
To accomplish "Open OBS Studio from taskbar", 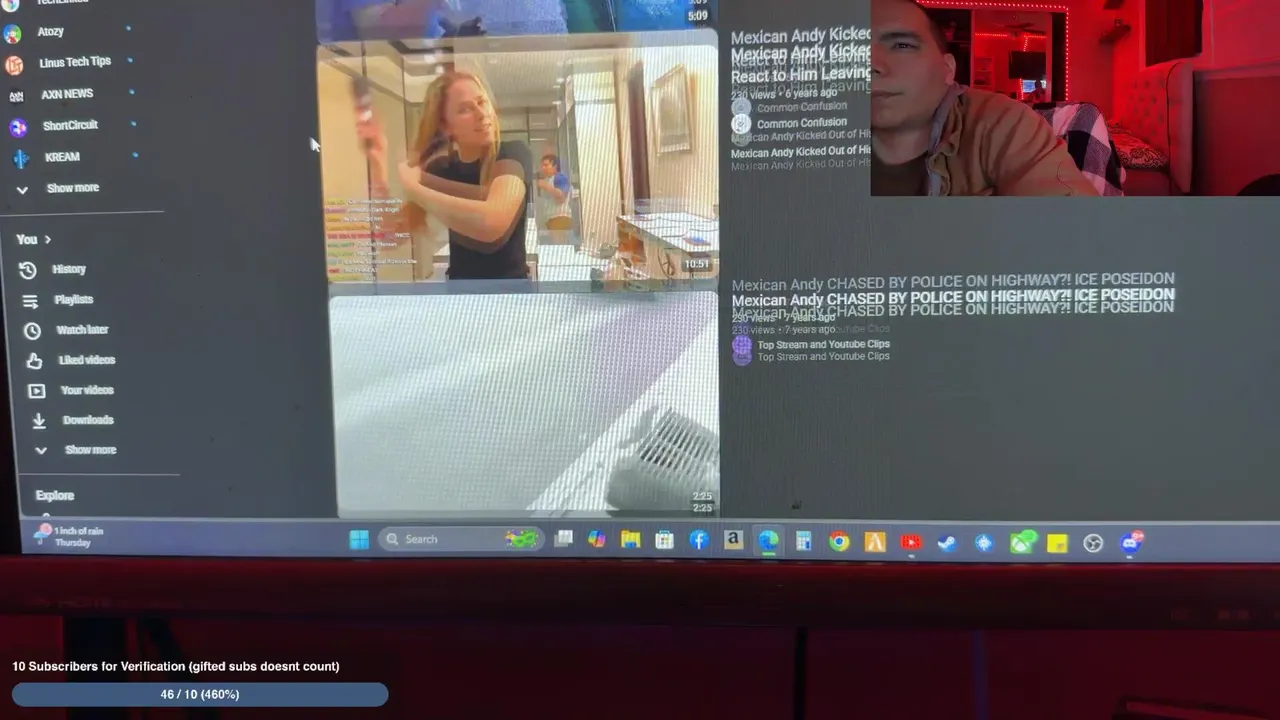I will (1093, 543).
